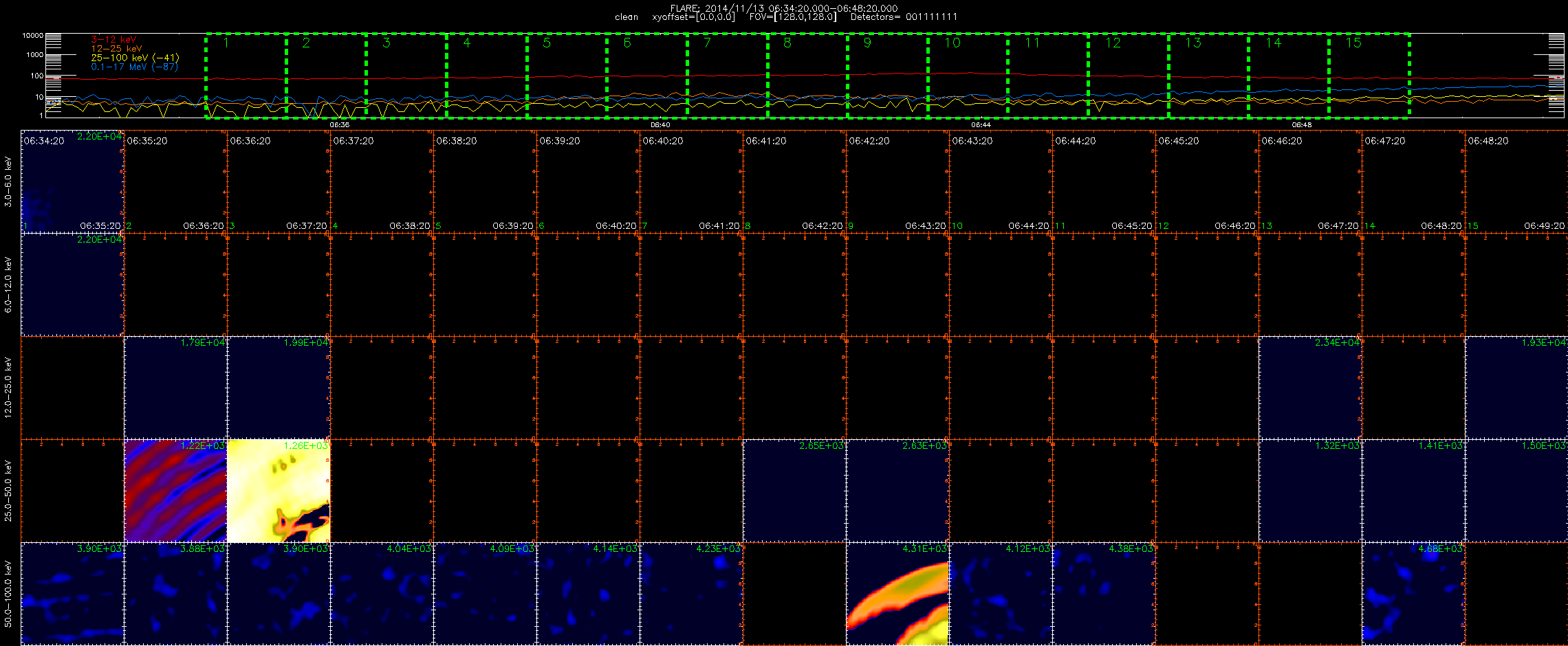Screen dimensions: 1568x646
Task: Select the 3.0–6.0 keV image at 06:34:20
Action: (72, 181)
